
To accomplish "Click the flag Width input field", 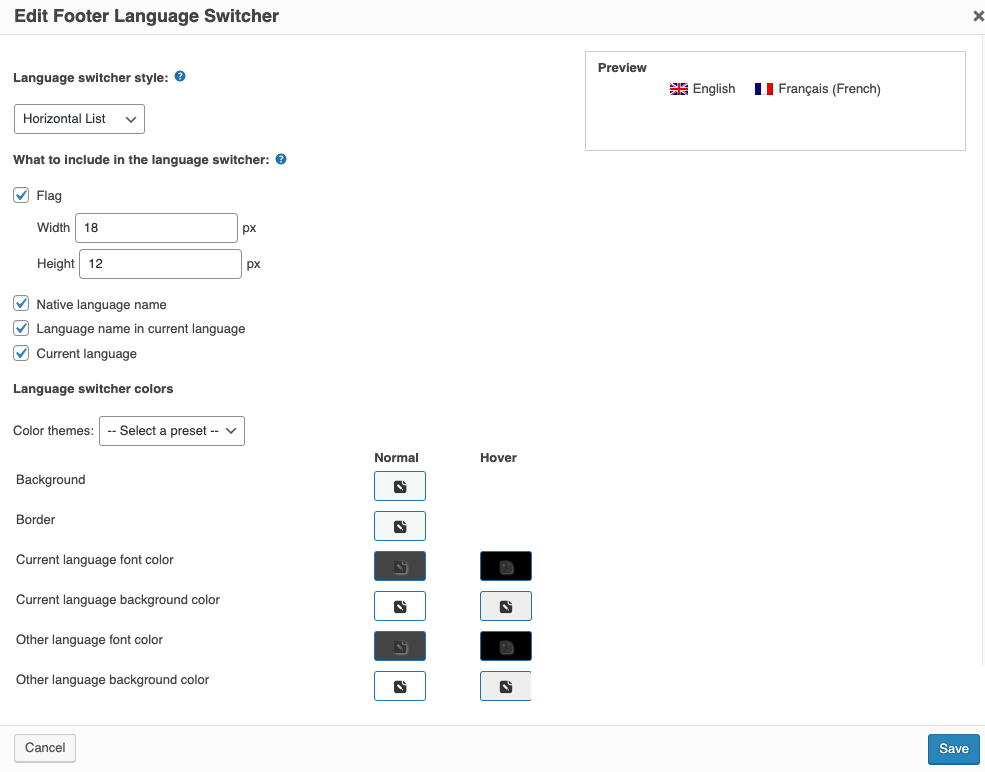I will (x=155, y=227).
